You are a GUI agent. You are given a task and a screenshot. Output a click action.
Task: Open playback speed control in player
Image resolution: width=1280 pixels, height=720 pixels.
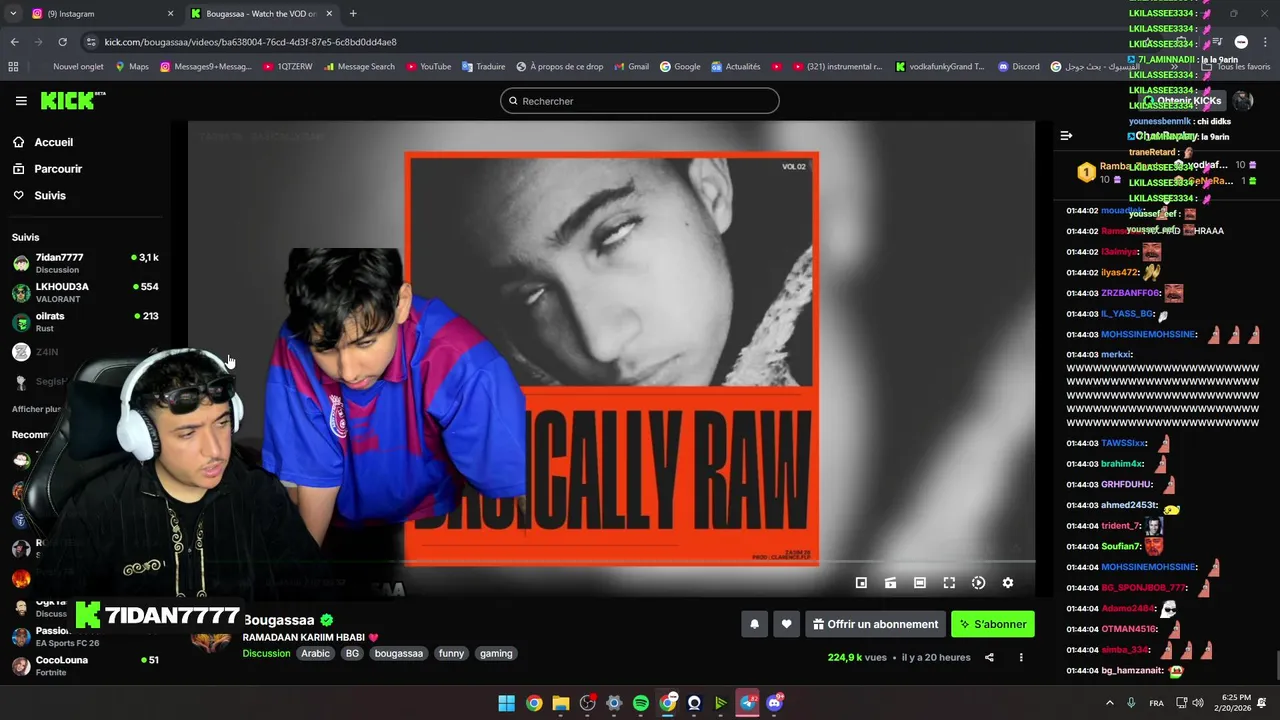978,583
